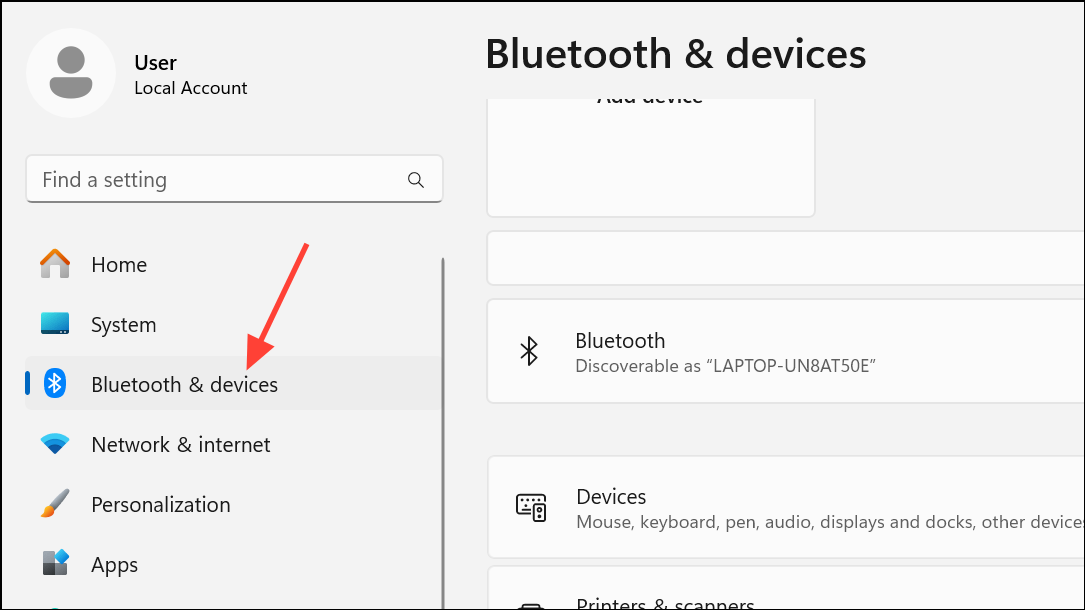The height and width of the screenshot is (610, 1085).
Task: Click the blue Bluetooth icon in sidebar
Action: [54, 384]
